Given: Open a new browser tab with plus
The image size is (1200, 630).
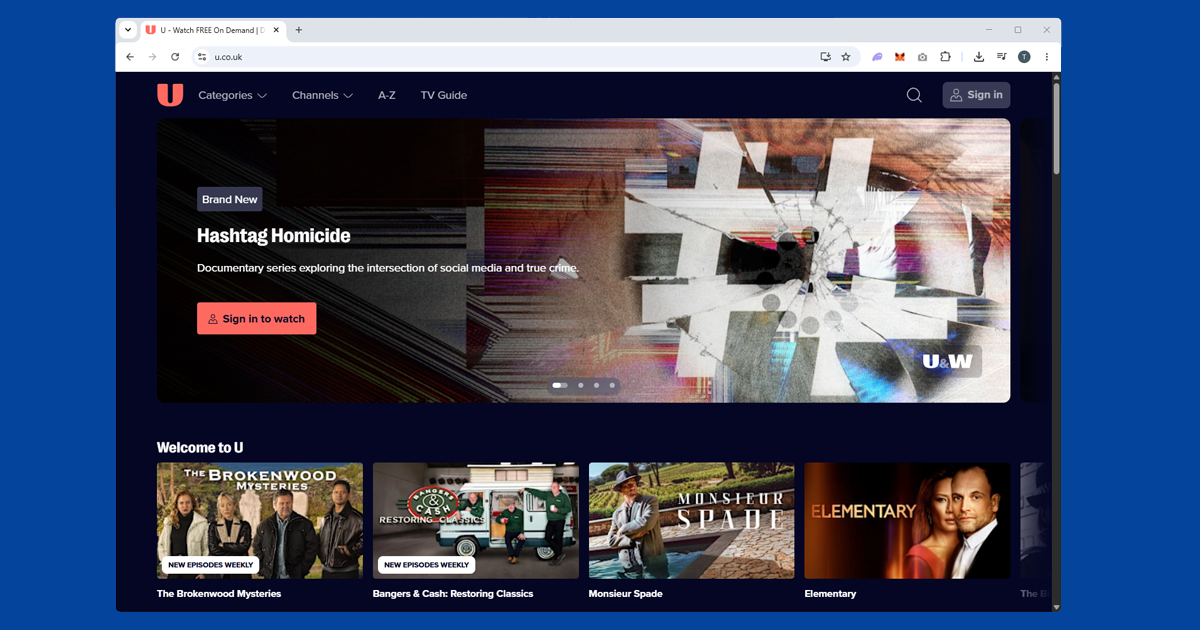Looking at the screenshot, I should (298, 30).
